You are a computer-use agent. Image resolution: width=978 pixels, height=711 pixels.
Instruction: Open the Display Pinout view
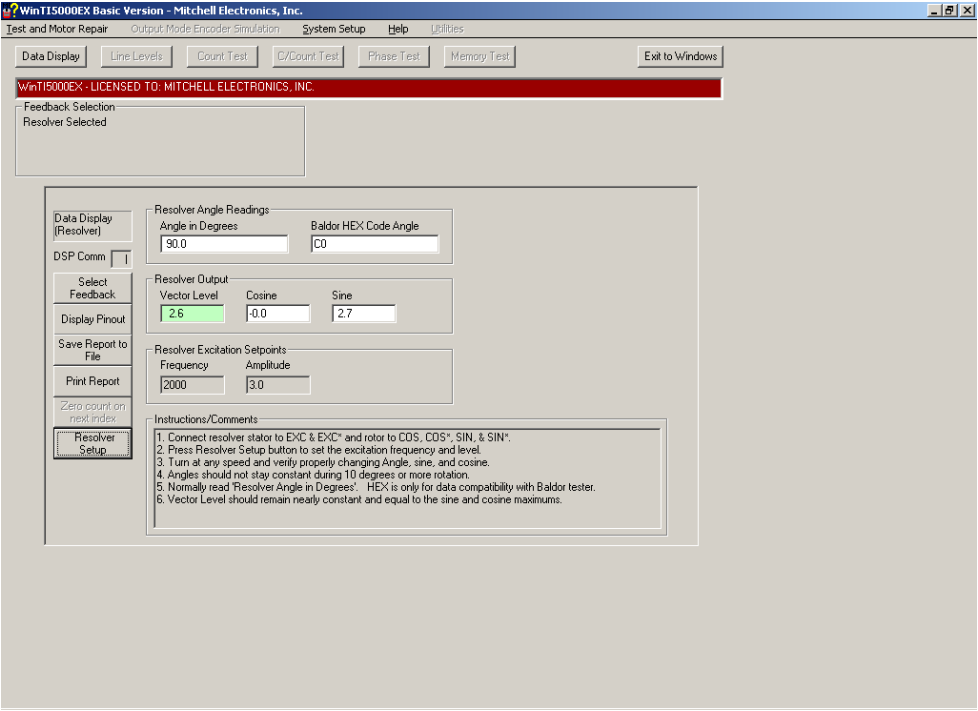pyautogui.click(x=92, y=320)
